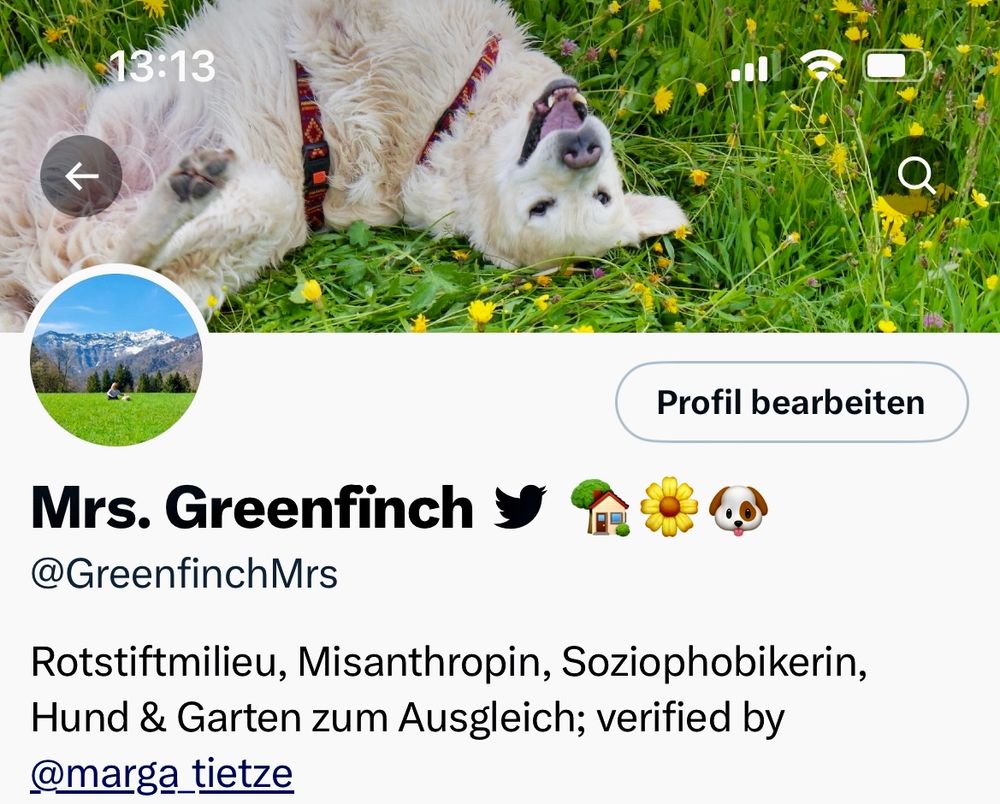The image size is (1000, 804).
Task: View the dog header banner image
Action: [500, 166]
